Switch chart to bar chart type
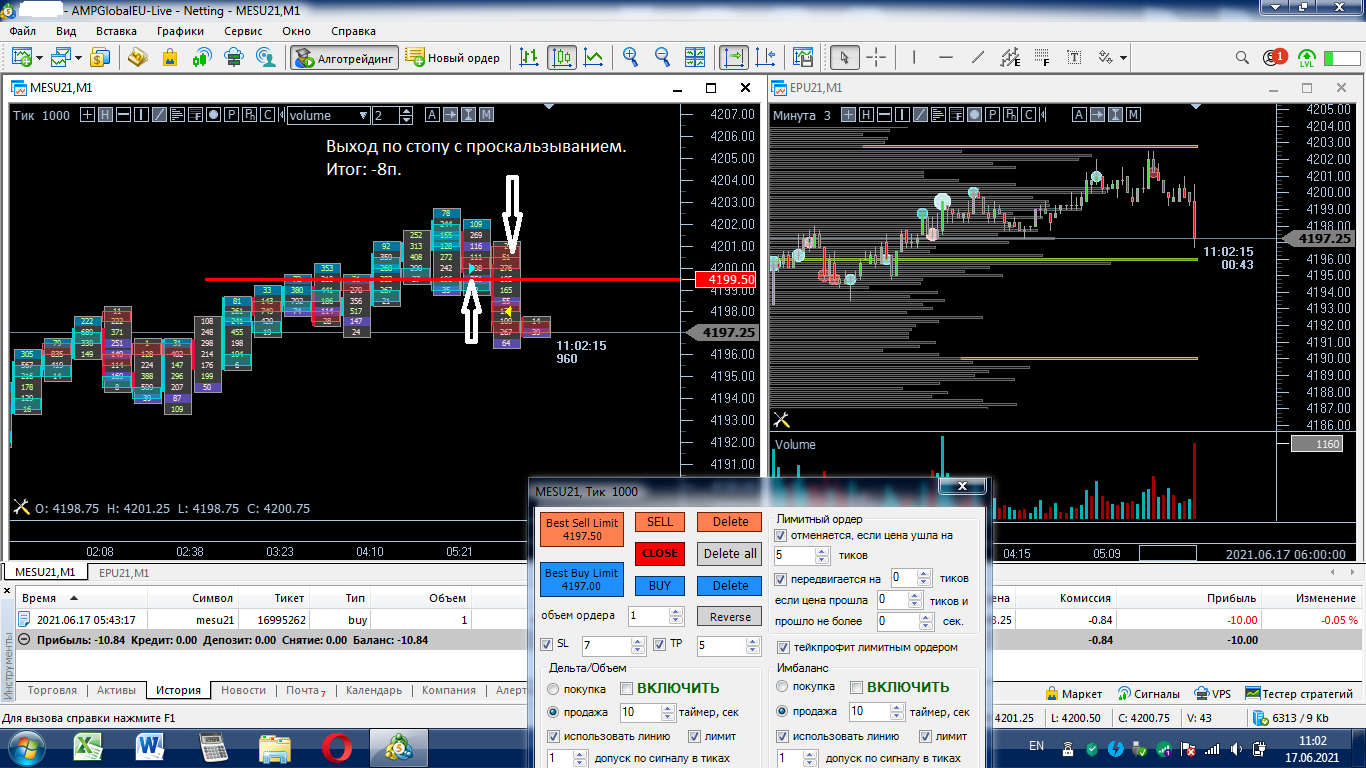Screen dimensions: 1366x768 click(x=529, y=57)
